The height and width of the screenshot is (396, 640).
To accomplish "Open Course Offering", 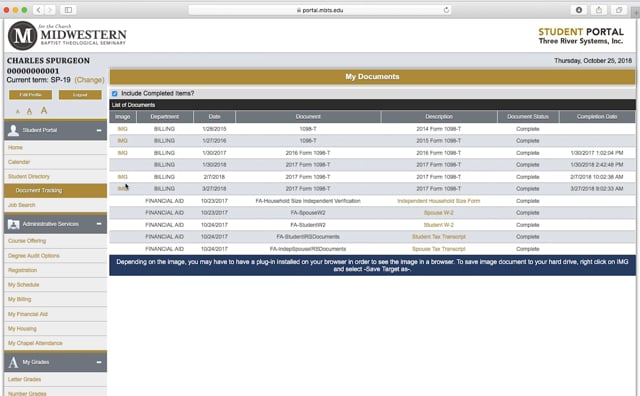I will tap(27, 241).
